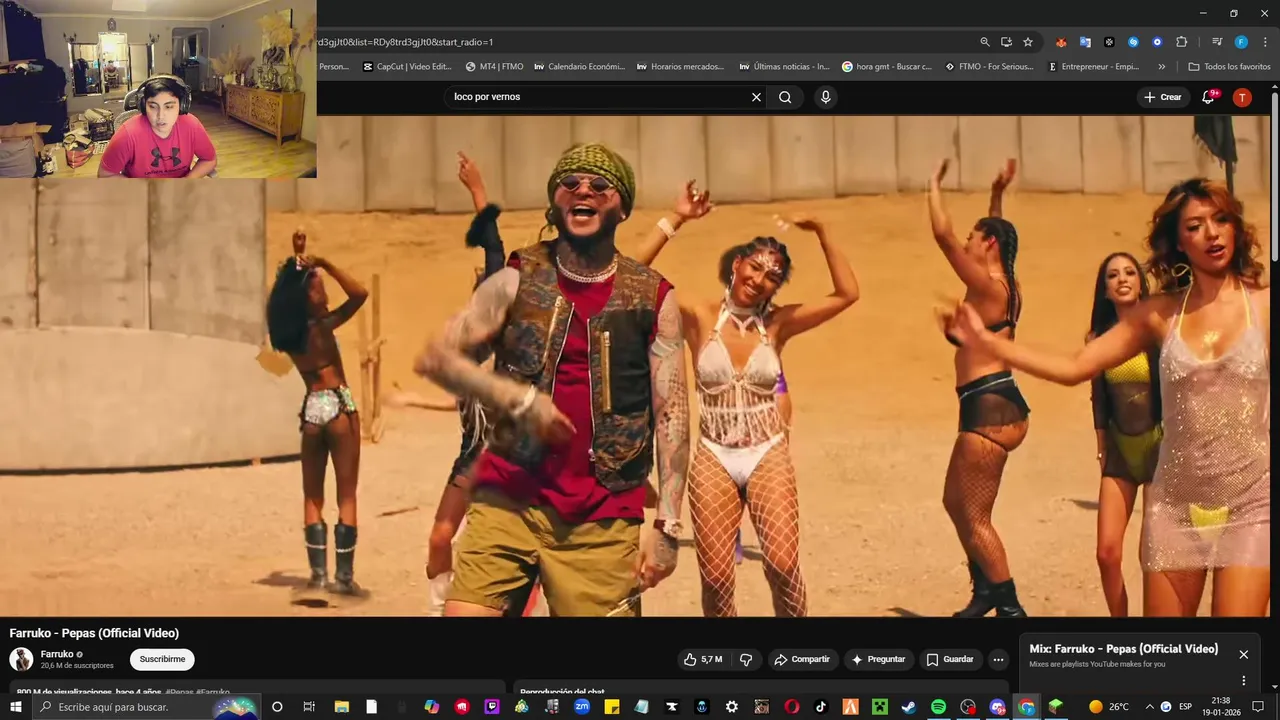Image resolution: width=1280 pixels, height=720 pixels.
Task: Open Horarios mercados bookmark
Action: [680, 67]
